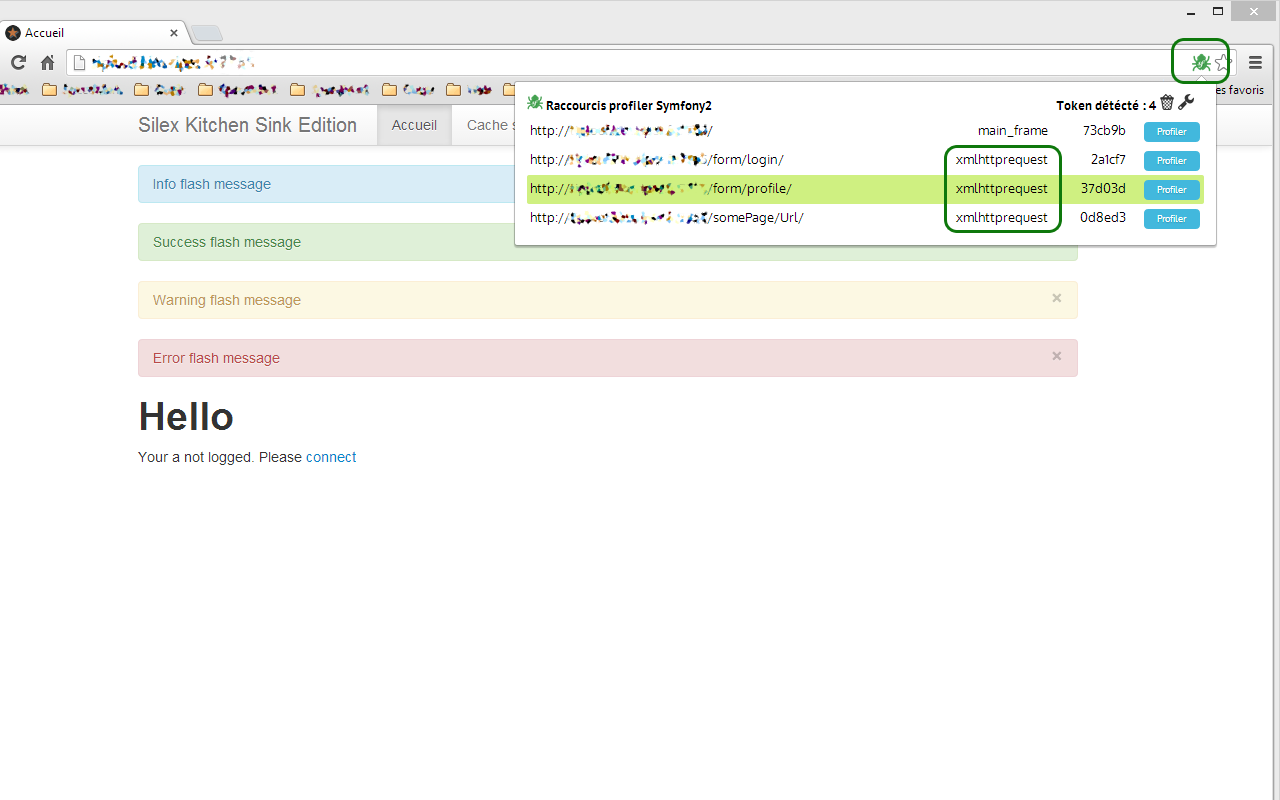Open the Profiler for token 73cb9b

tap(1171, 131)
